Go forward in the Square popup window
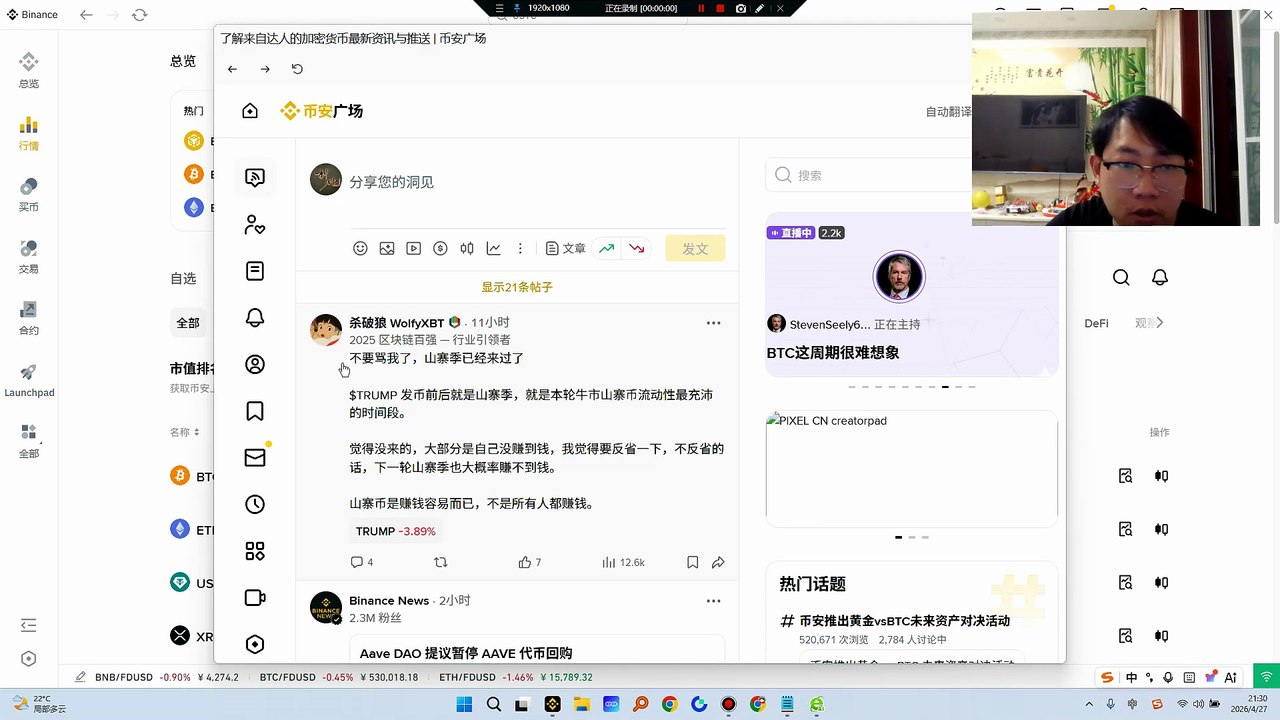Viewport: 1280px width, 720px height. (x=265, y=69)
